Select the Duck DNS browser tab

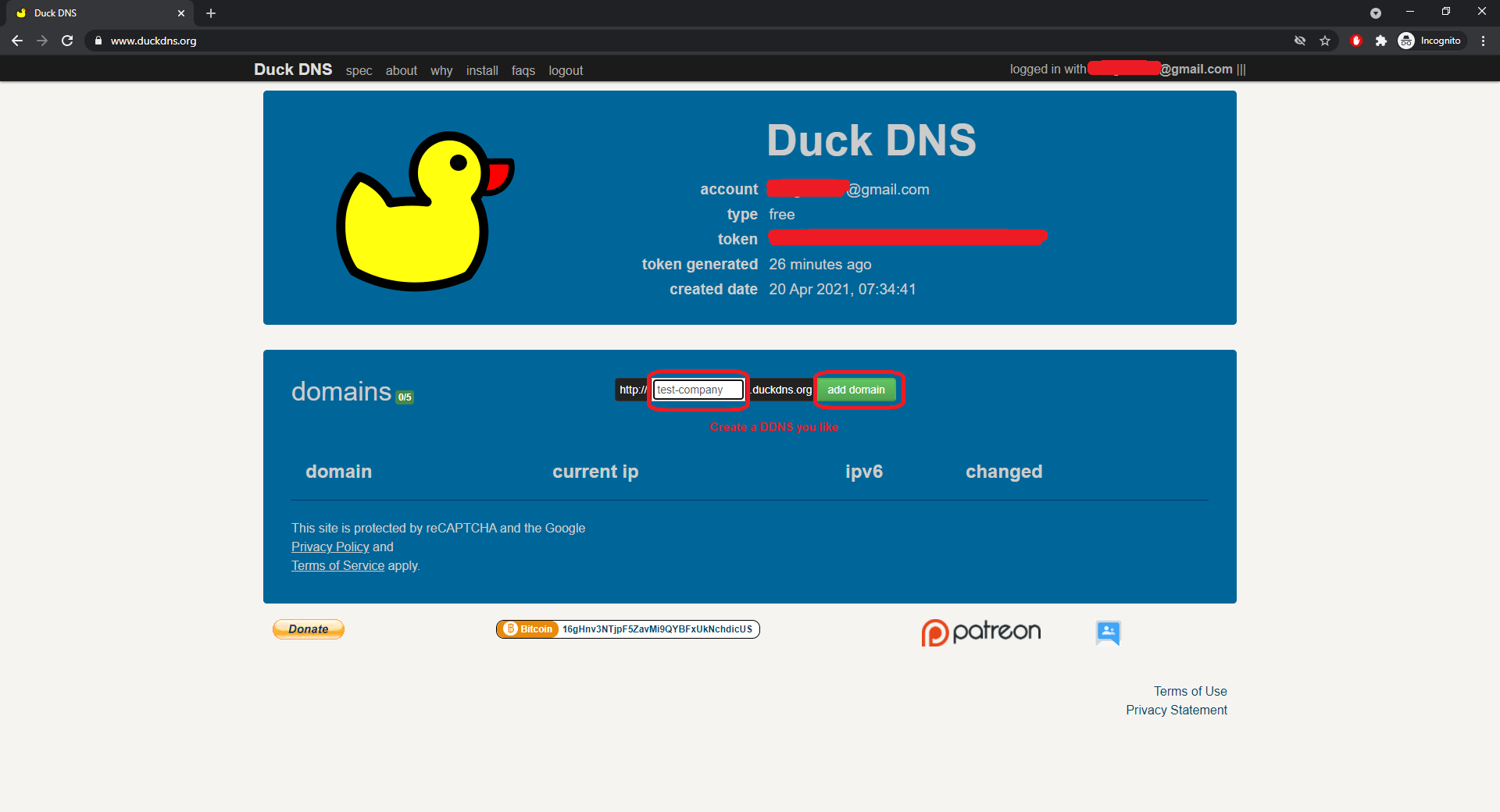click(x=94, y=13)
